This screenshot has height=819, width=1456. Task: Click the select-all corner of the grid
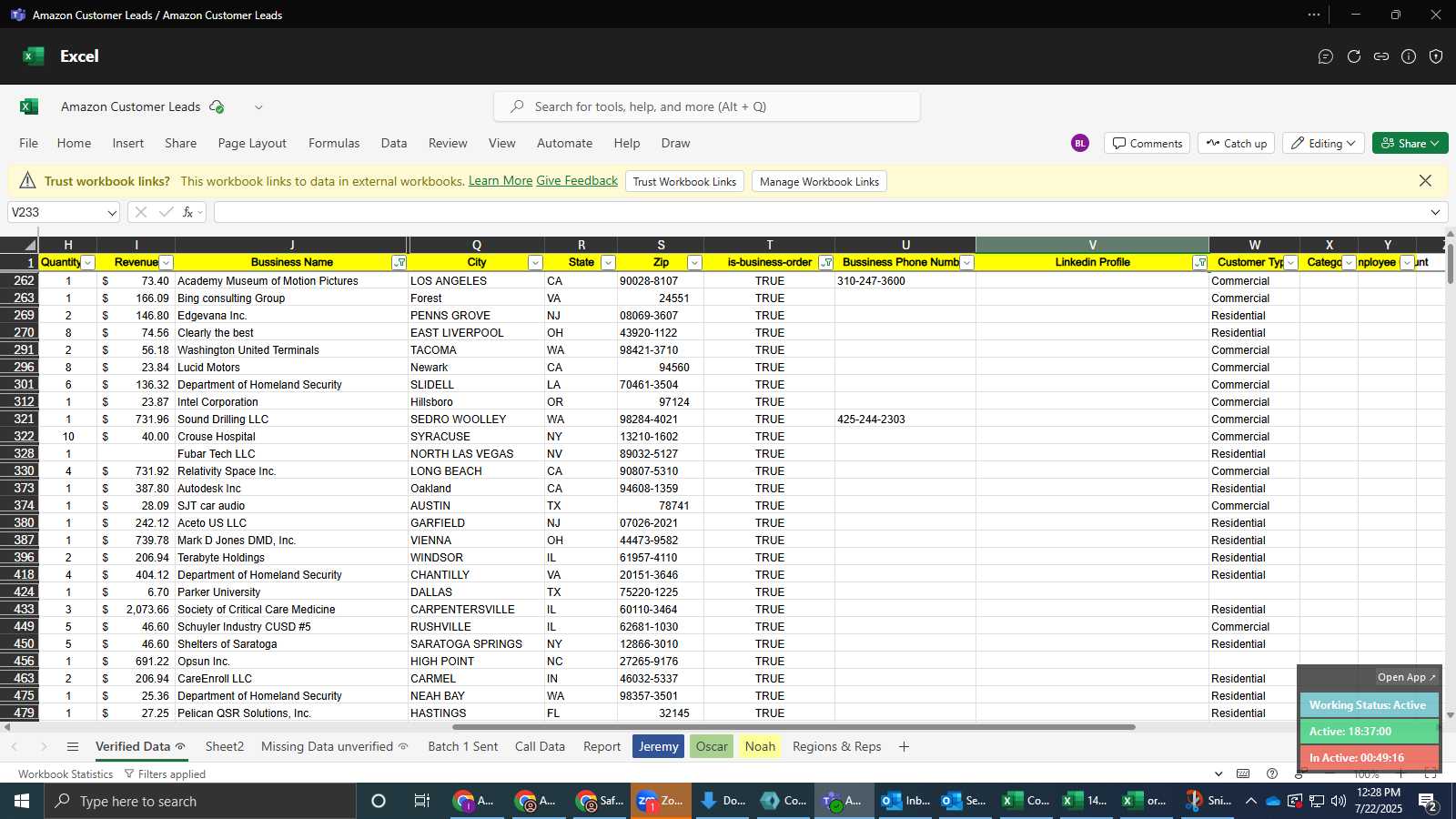(19, 245)
